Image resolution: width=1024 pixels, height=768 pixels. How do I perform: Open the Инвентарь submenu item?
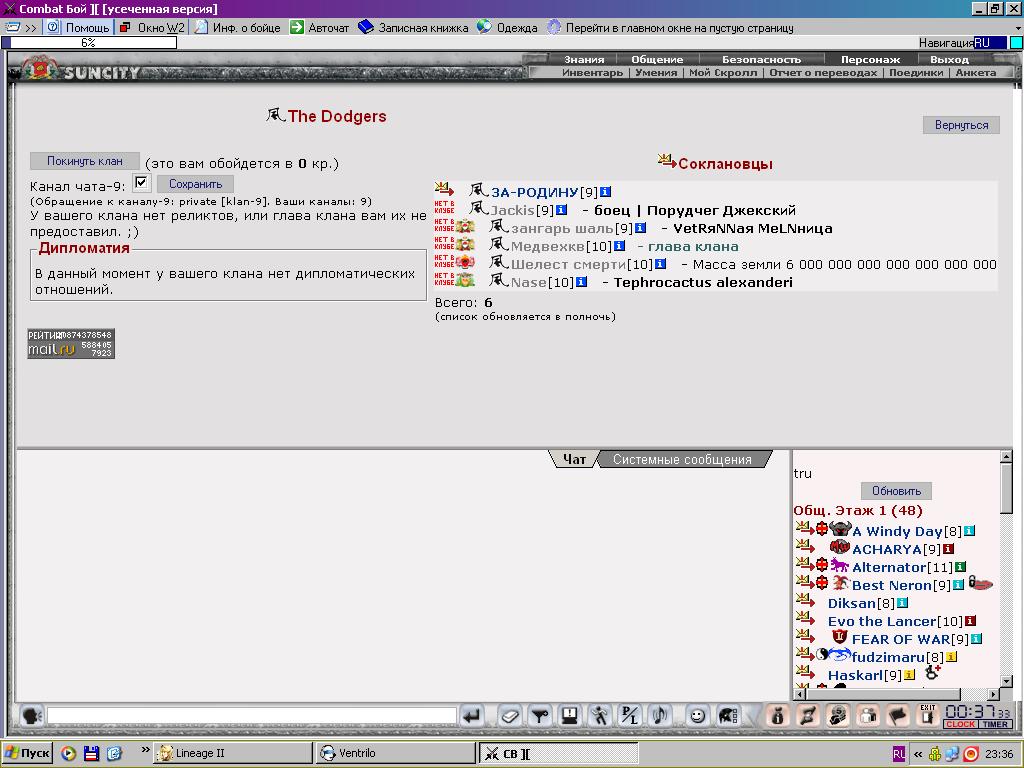coord(592,72)
